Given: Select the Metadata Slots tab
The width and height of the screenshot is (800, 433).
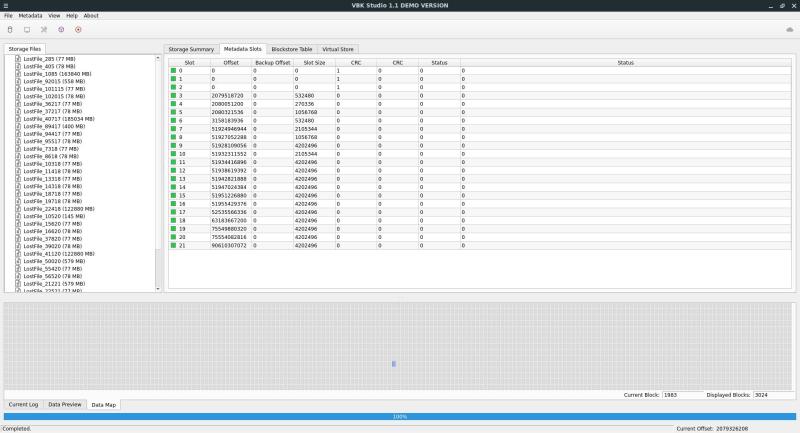Looking at the screenshot, I should (243, 49).
